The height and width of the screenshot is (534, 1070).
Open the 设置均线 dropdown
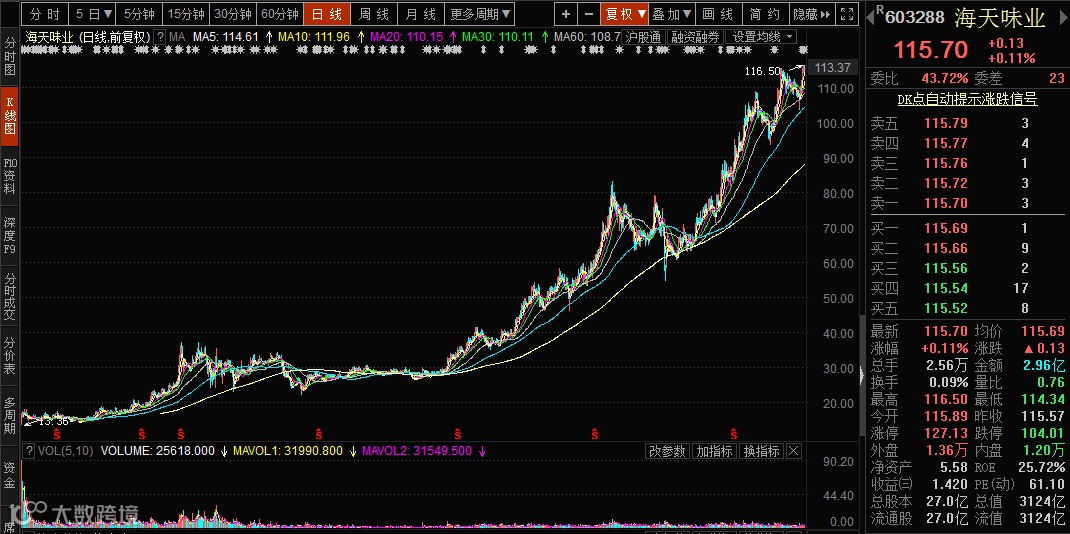click(762, 37)
